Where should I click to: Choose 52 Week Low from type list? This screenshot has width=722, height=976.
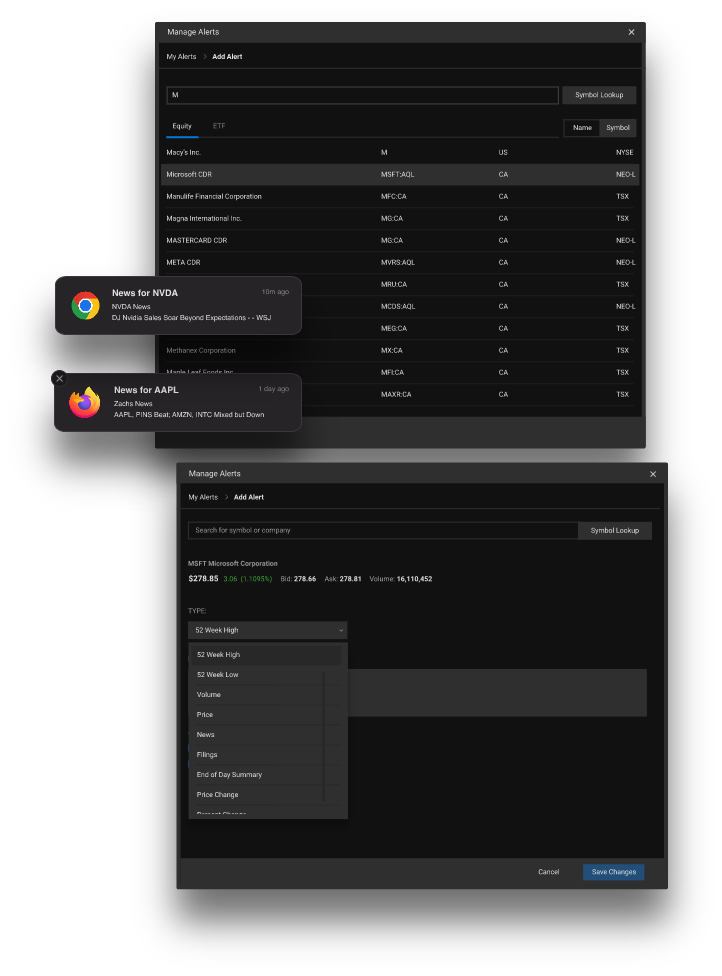[x=218, y=675]
